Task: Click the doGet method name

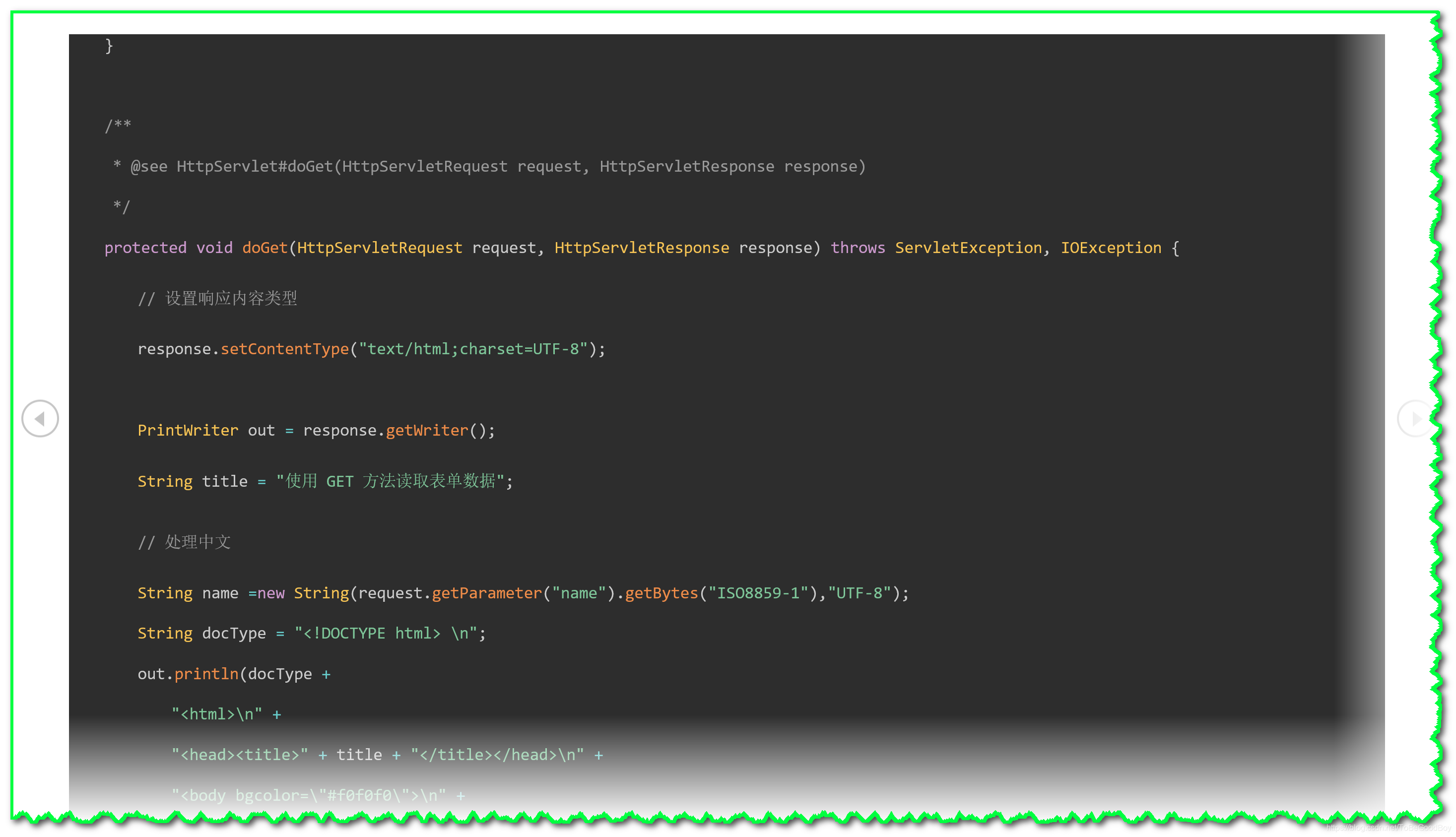Action: (265, 248)
